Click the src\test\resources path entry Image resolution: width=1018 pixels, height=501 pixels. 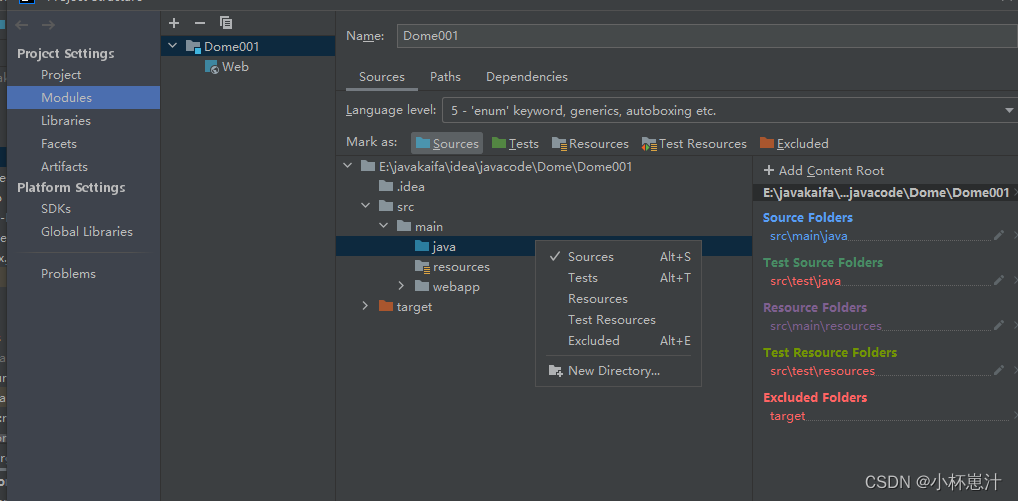(x=823, y=371)
